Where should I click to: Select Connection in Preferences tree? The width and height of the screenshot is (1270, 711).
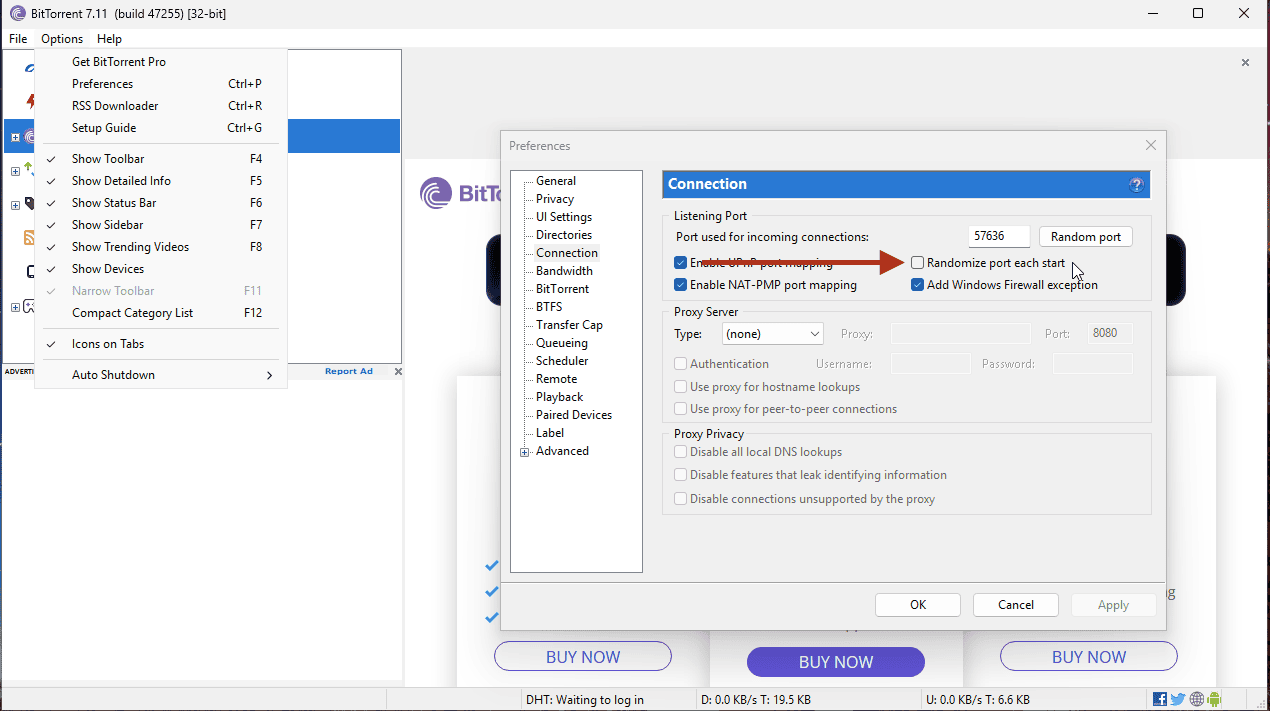pos(567,253)
